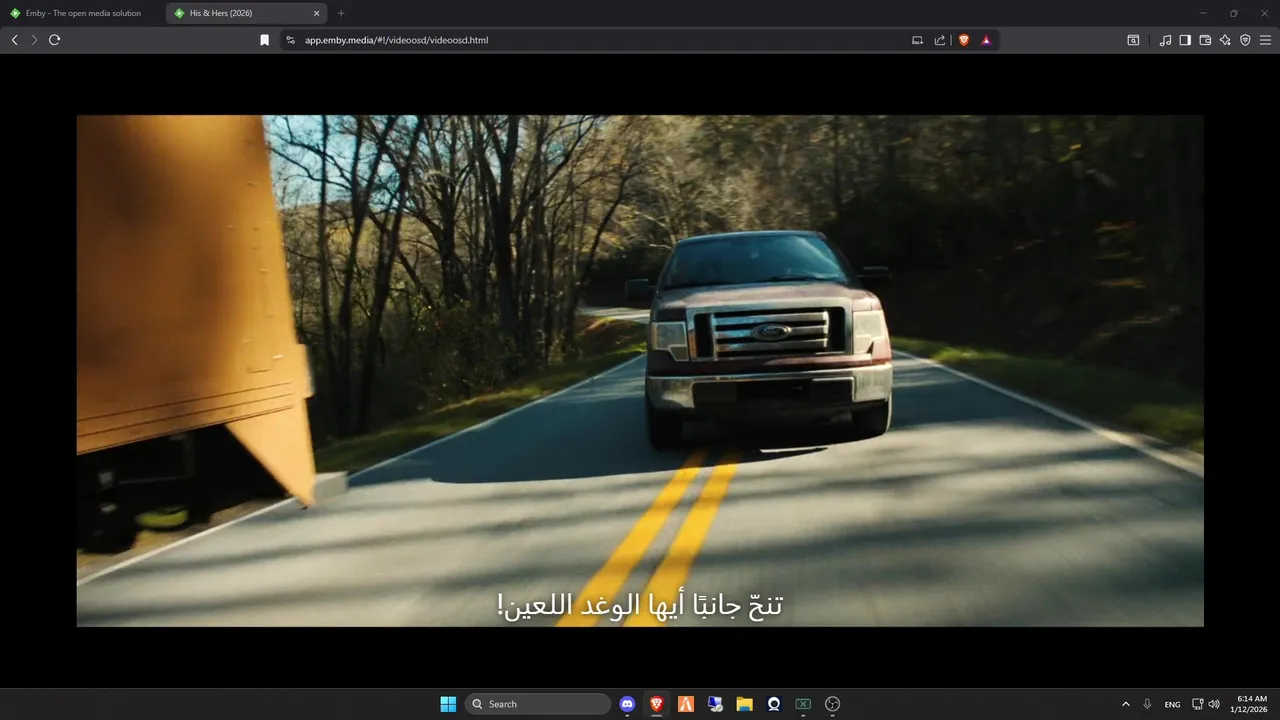The height and width of the screenshot is (720, 1280).
Task: Click the microphone tray icon
Action: point(1147,704)
